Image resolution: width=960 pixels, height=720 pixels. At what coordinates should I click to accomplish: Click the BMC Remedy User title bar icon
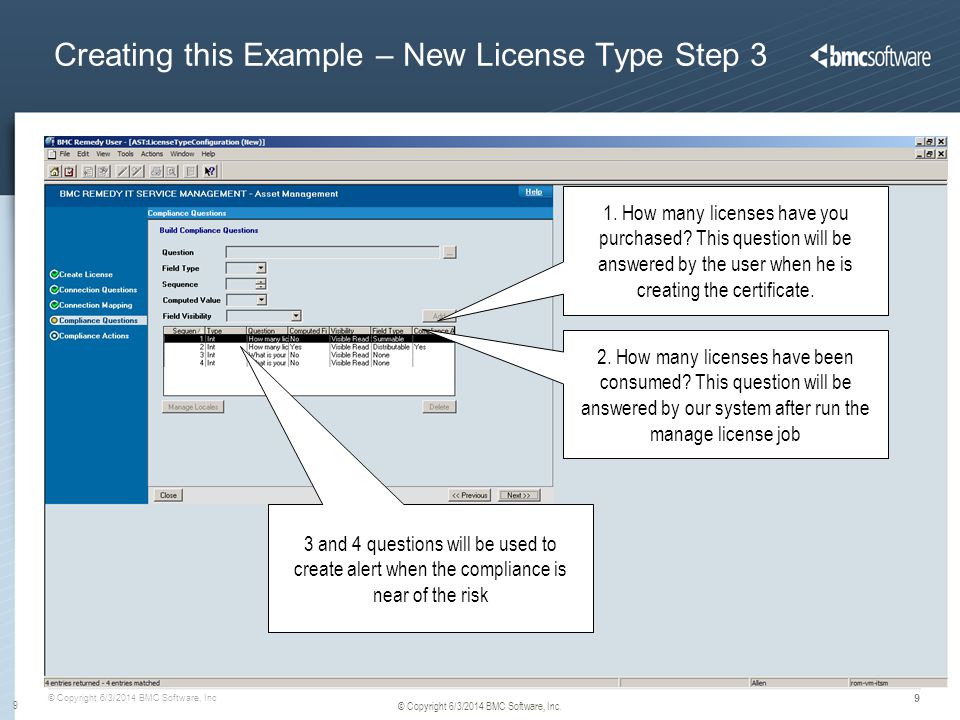coord(50,141)
